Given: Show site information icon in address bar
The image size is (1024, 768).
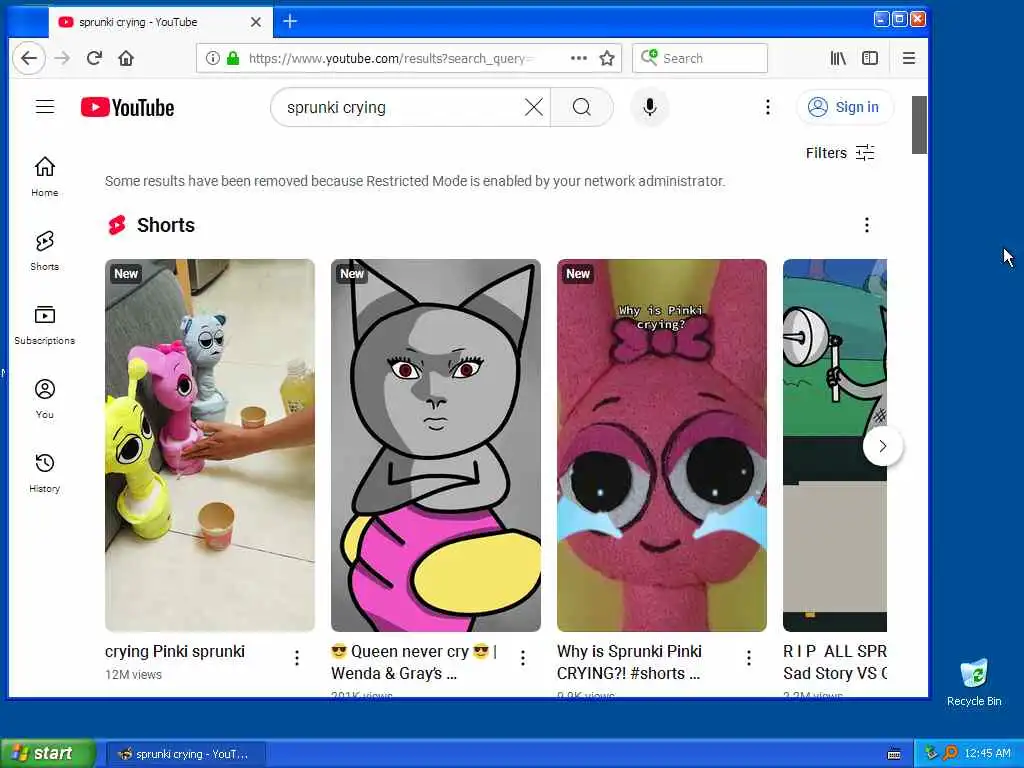Looking at the screenshot, I should 212,58.
